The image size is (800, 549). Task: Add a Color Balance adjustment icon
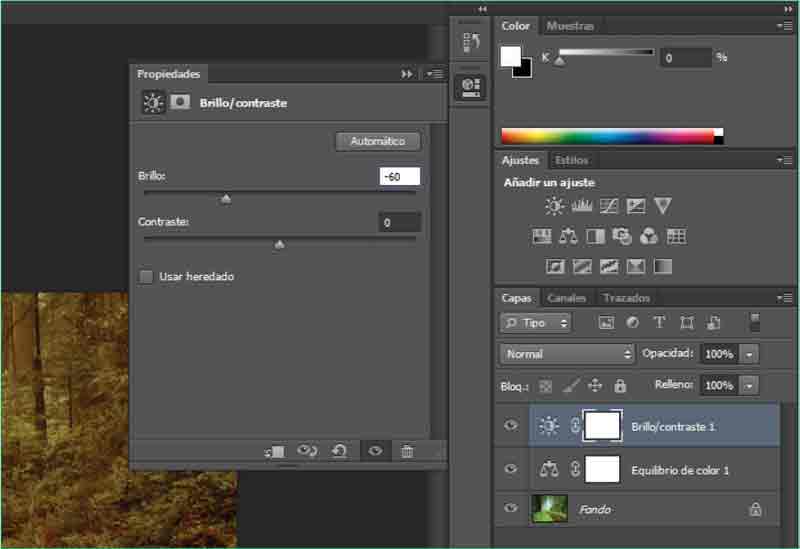click(568, 237)
